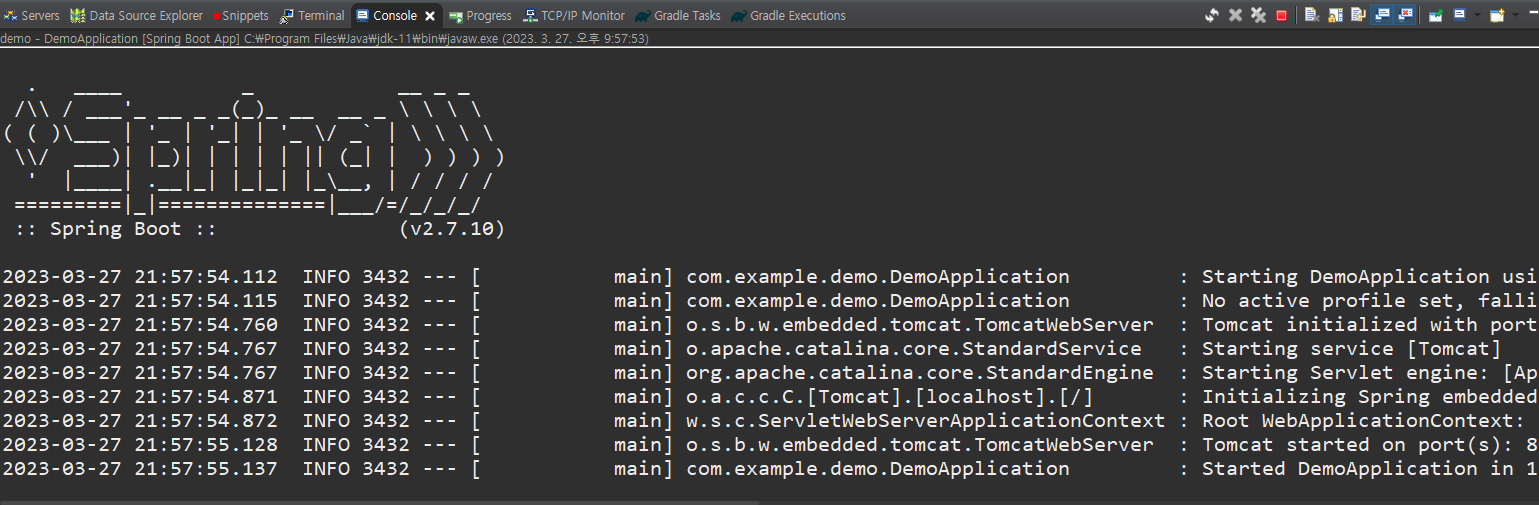
Task: Toggle Scroll Lock in the console
Action: (x=1335, y=15)
